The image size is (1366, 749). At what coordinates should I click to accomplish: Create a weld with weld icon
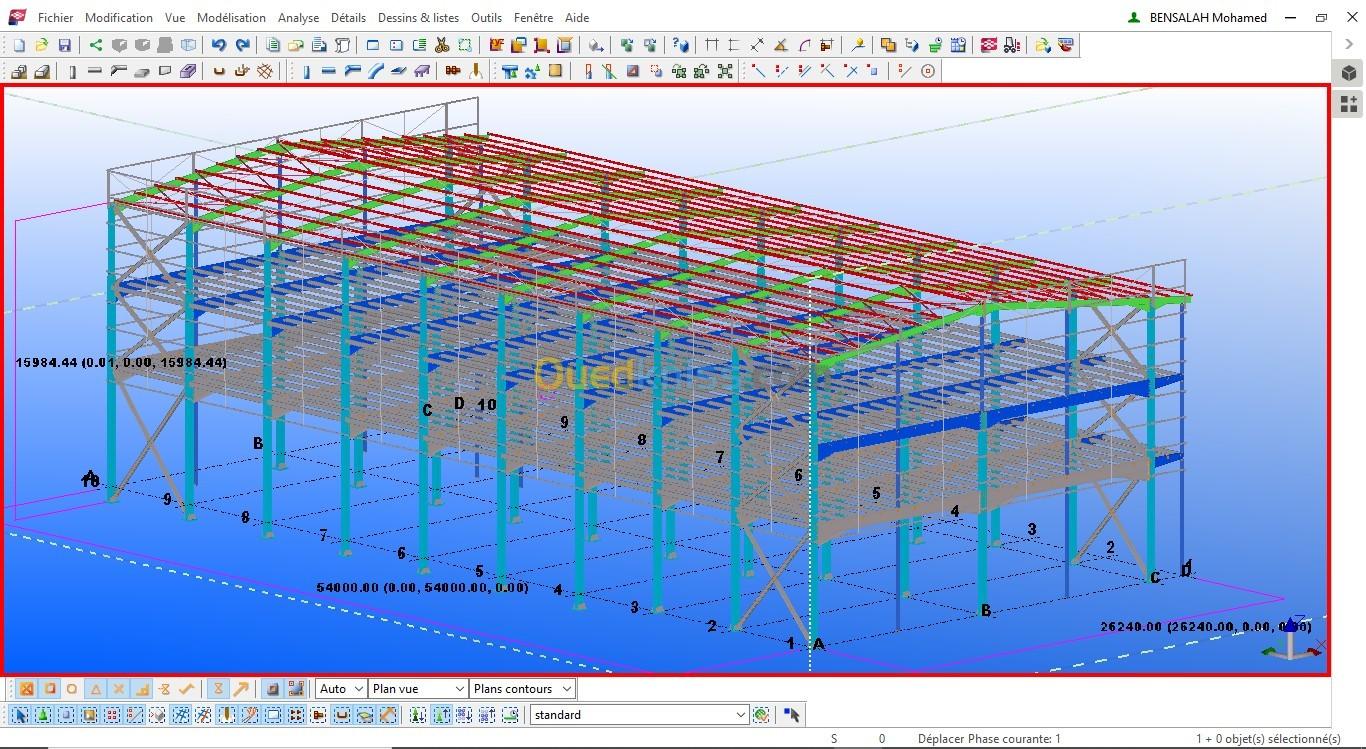click(475, 71)
